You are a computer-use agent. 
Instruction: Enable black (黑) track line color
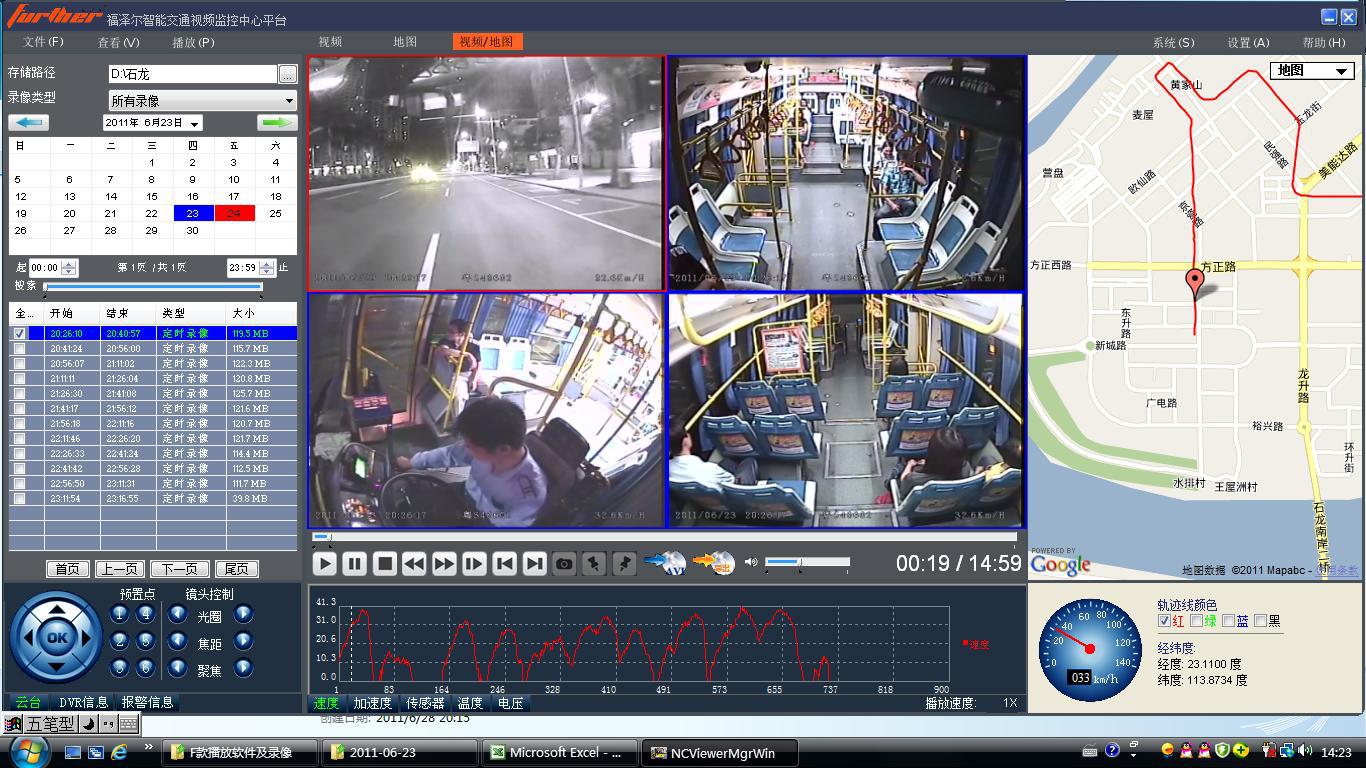[1261, 621]
